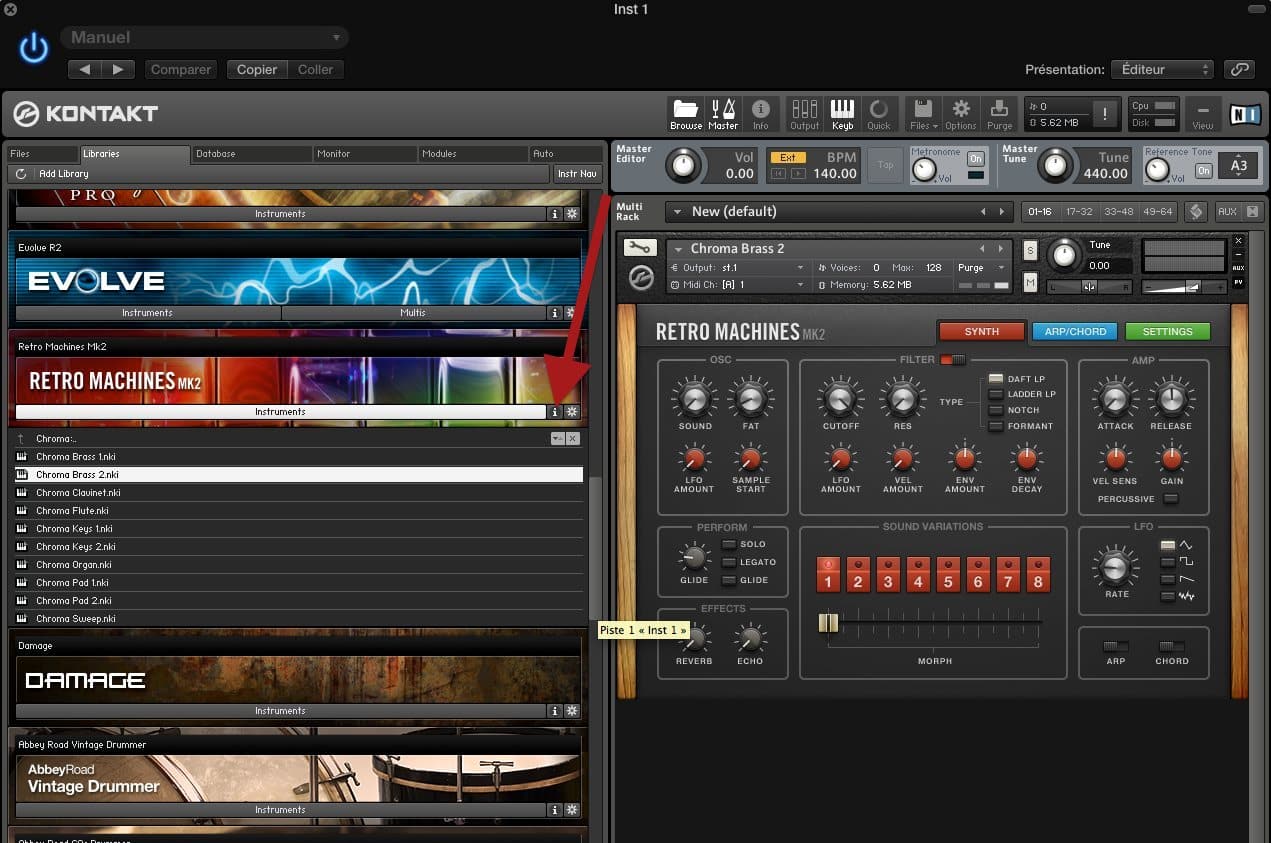Open Evolve R2 library gear settings
The width and height of the screenshot is (1271, 843).
click(572, 313)
